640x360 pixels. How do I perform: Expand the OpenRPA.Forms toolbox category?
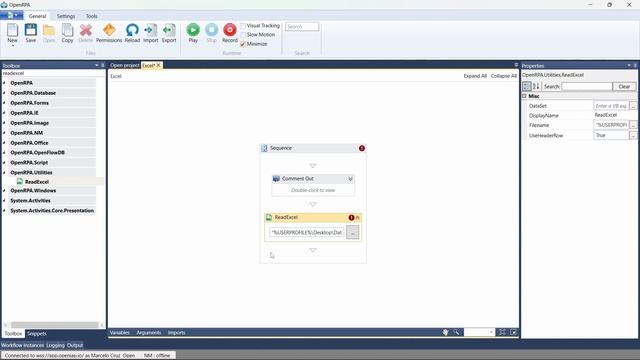point(4,103)
